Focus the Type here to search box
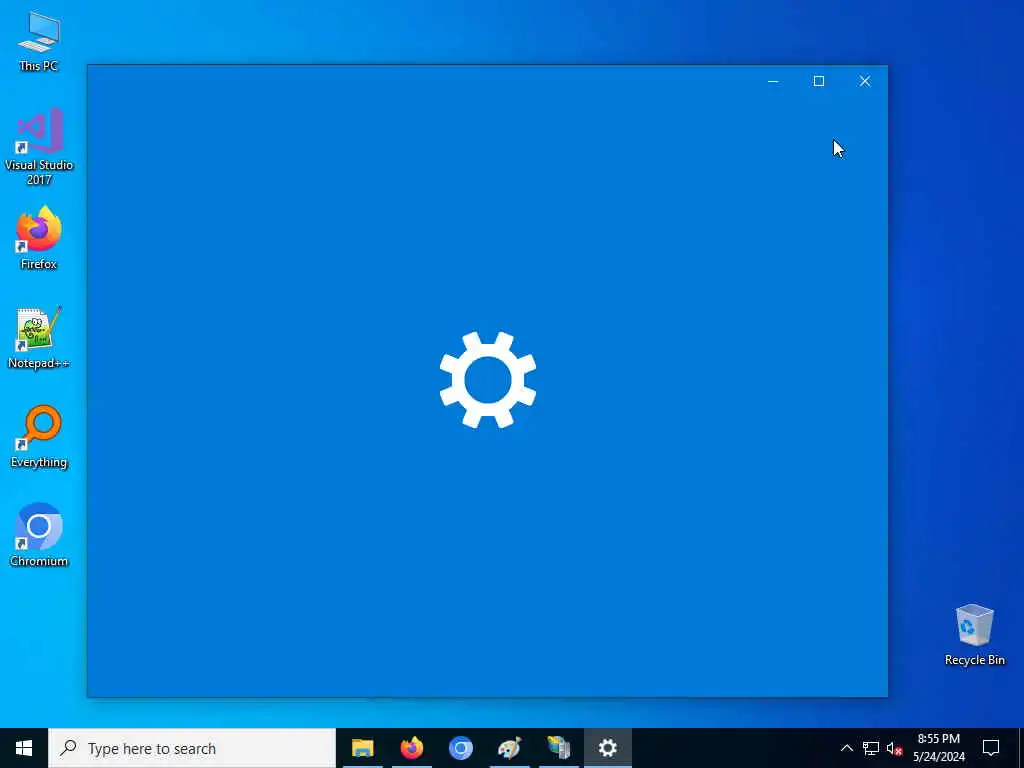The width and height of the screenshot is (1024, 768). click(192, 748)
